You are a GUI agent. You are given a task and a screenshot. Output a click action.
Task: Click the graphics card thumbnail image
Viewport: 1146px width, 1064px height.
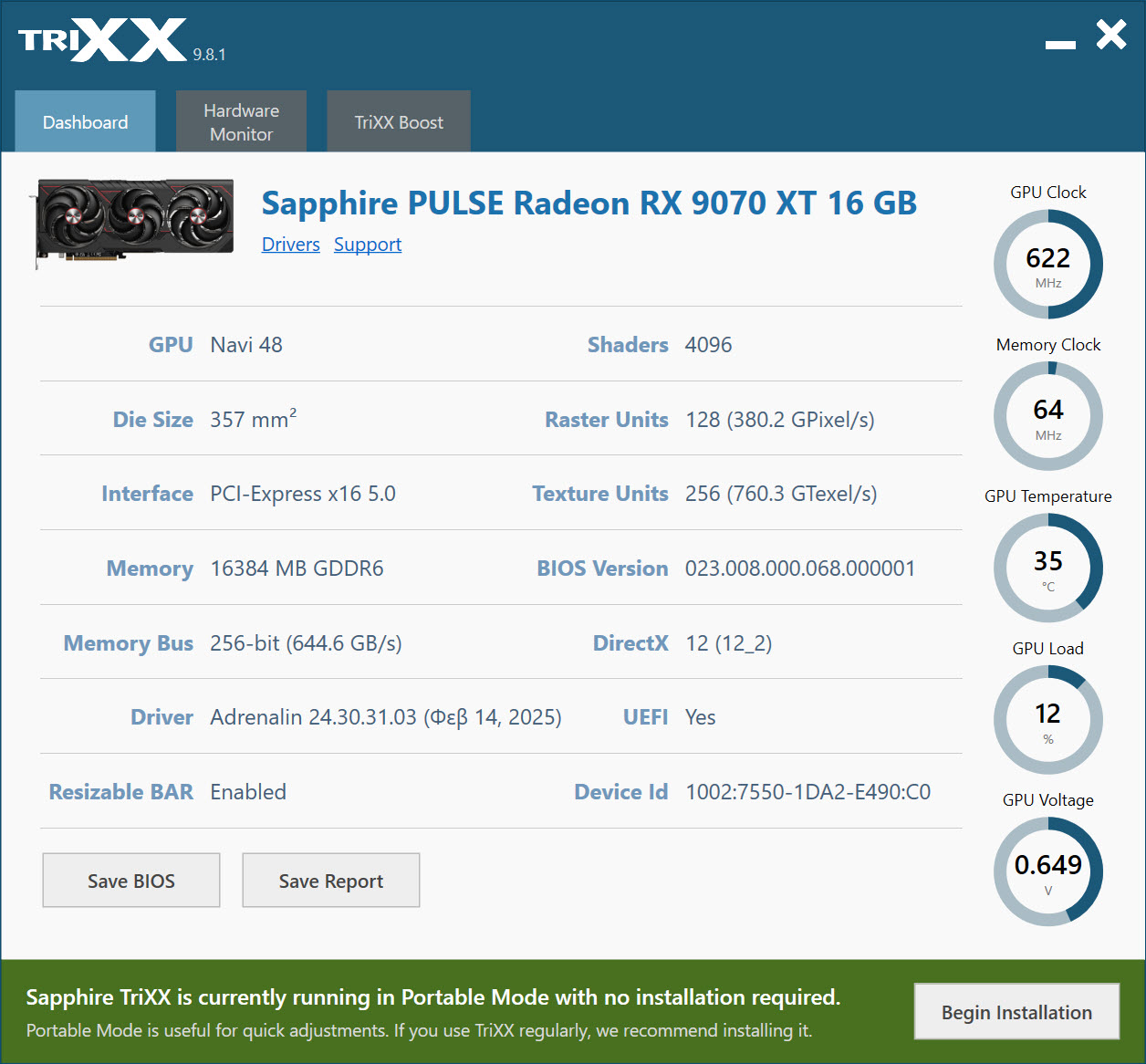(x=134, y=222)
